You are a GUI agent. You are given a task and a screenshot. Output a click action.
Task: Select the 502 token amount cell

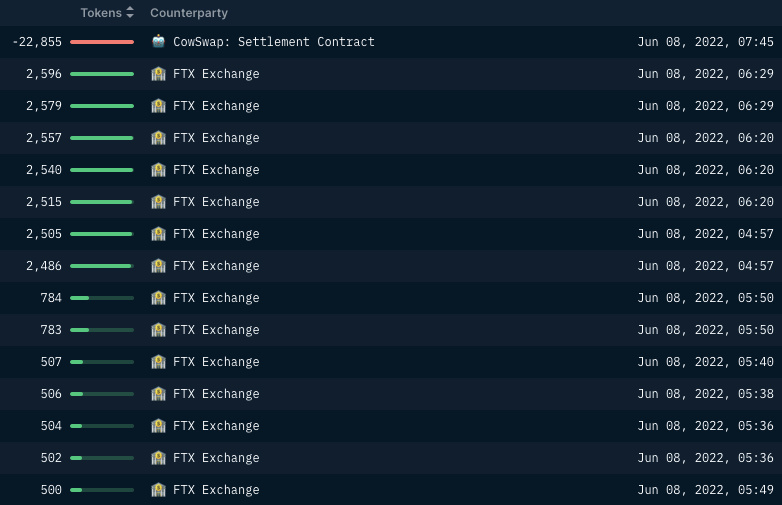coord(51,458)
